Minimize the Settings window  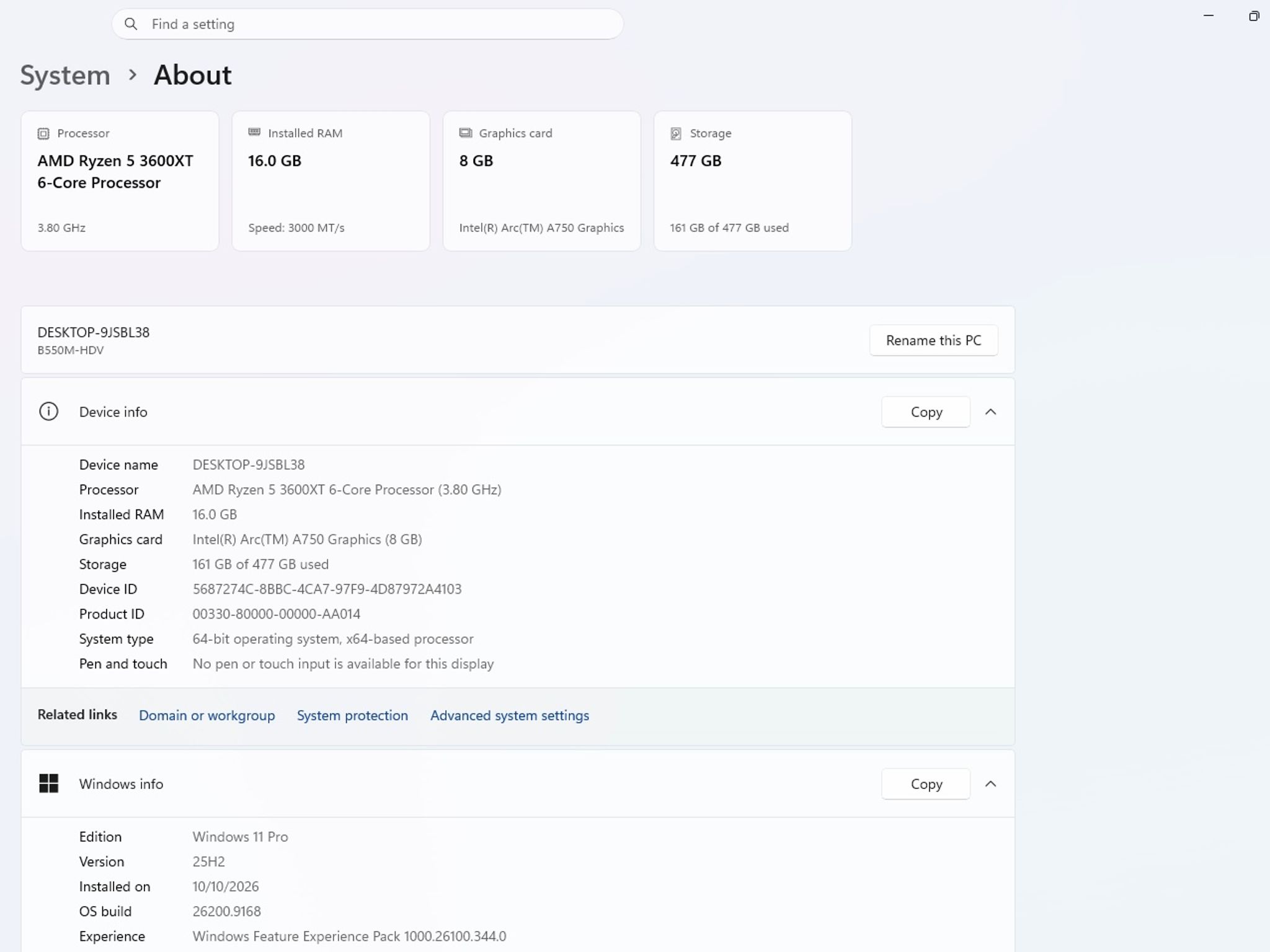(1209, 15)
